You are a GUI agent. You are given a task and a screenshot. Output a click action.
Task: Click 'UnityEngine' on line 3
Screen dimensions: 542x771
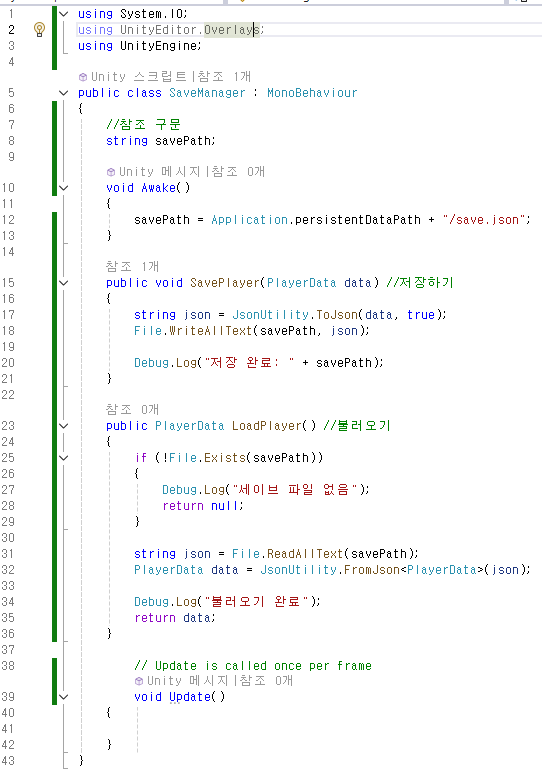coord(158,46)
